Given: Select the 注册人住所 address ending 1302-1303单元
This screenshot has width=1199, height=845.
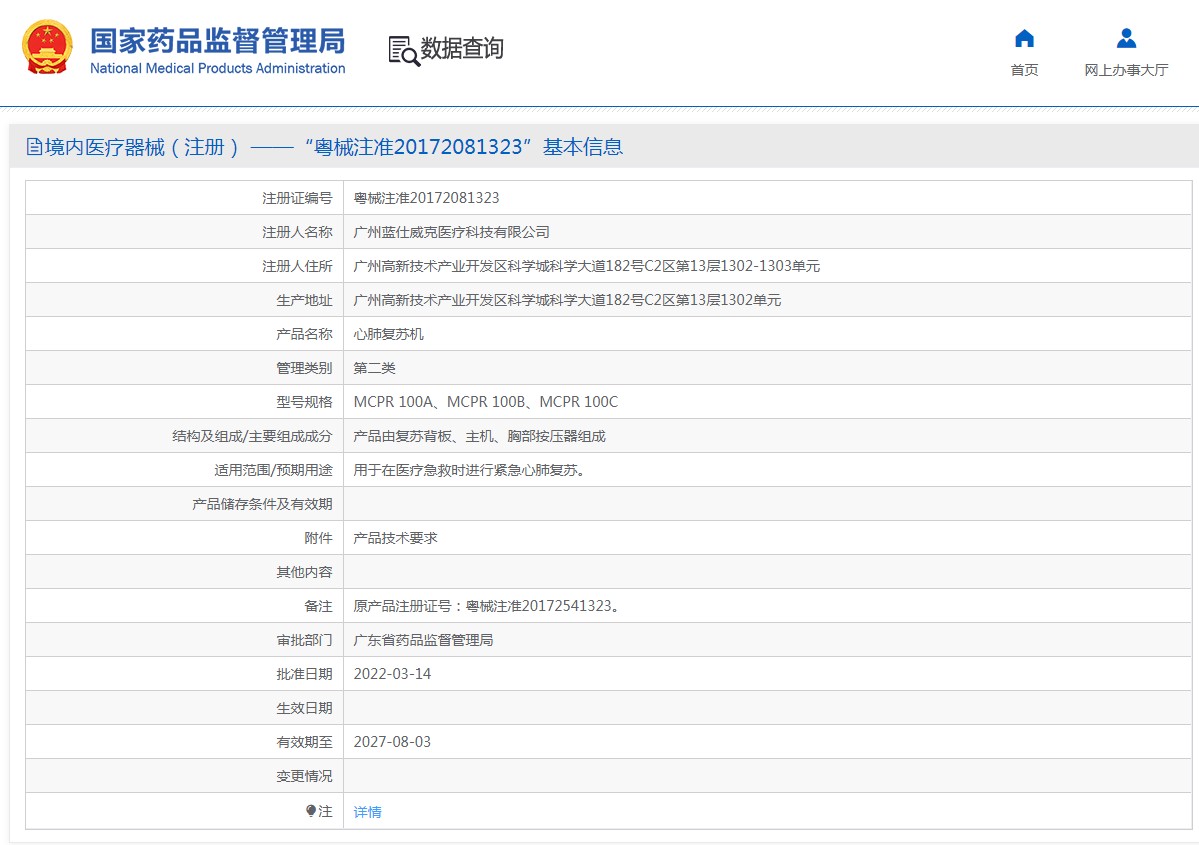Looking at the screenshot, I should pos(586,266).
